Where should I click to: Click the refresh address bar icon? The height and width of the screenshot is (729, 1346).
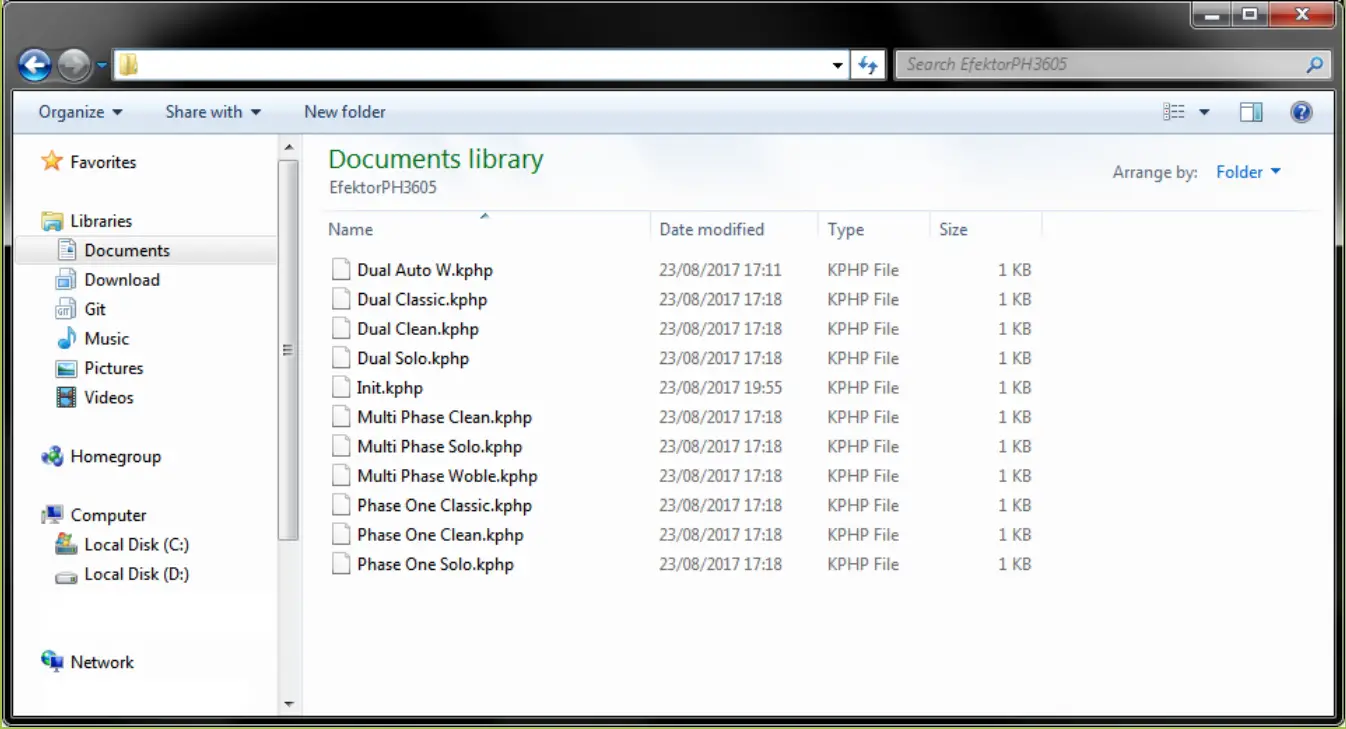pos(868,66)
